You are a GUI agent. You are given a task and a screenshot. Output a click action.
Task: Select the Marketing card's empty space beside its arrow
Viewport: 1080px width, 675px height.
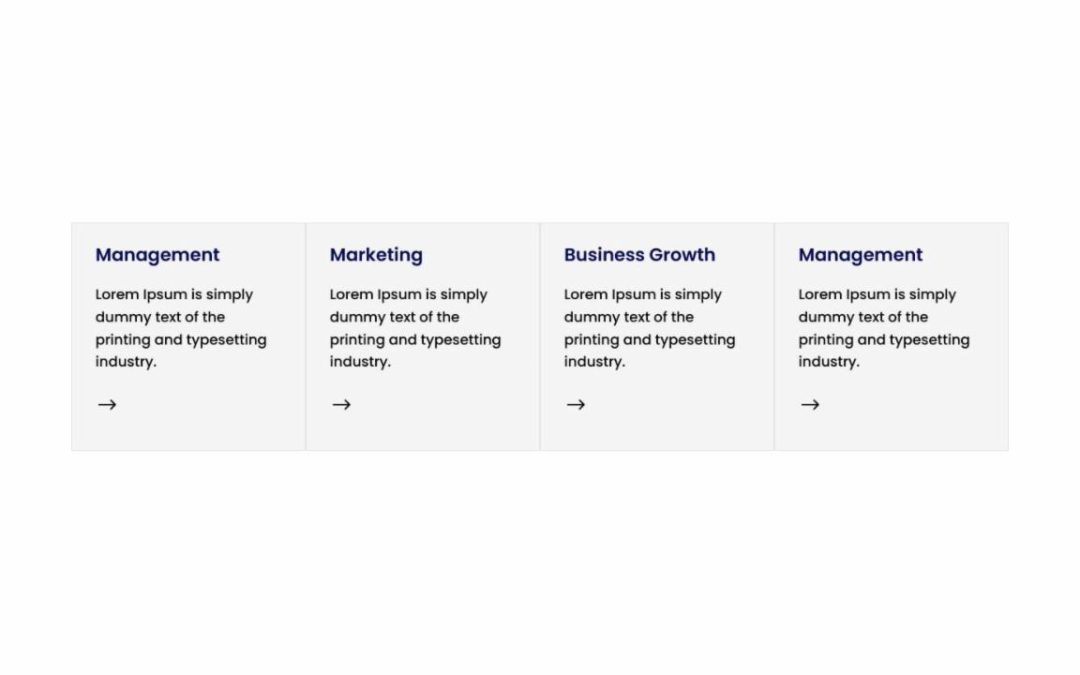[441, 404]
